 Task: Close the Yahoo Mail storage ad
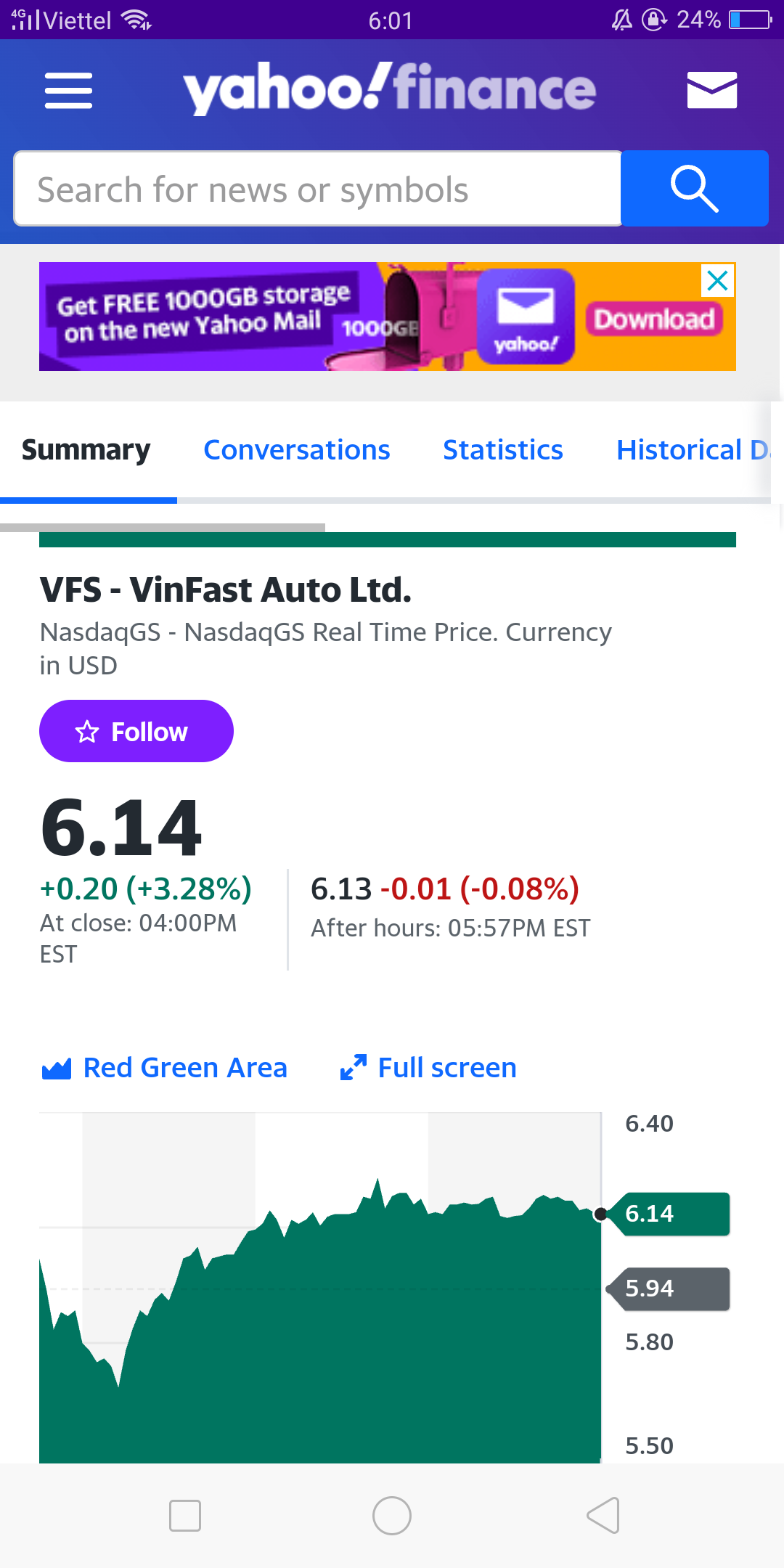click(x=717, y=281)
